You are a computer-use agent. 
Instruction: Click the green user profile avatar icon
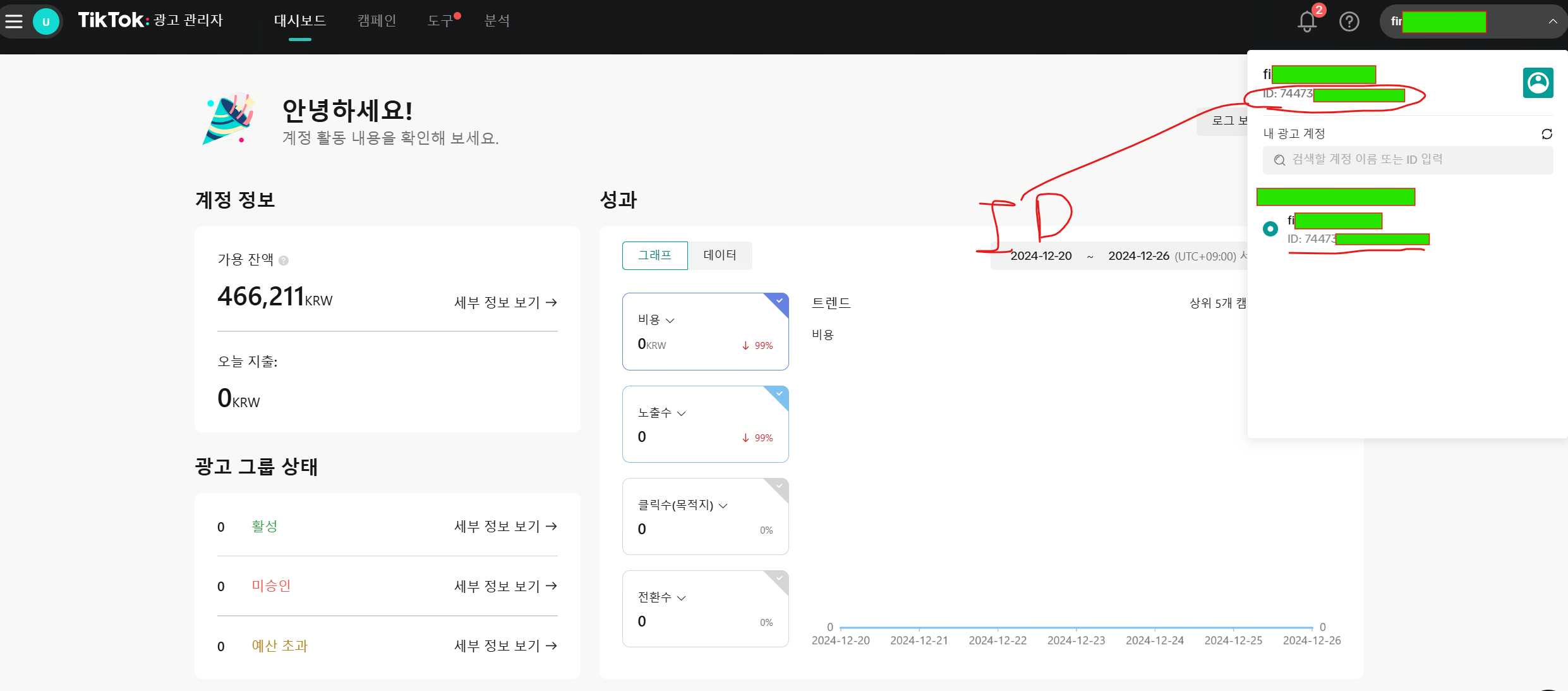point(1538,83)
